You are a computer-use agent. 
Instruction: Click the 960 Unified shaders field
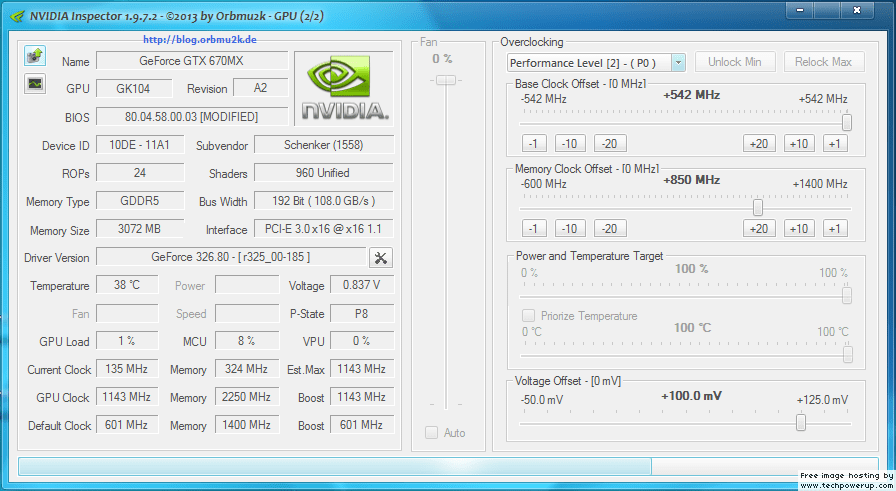click(324, 173)
